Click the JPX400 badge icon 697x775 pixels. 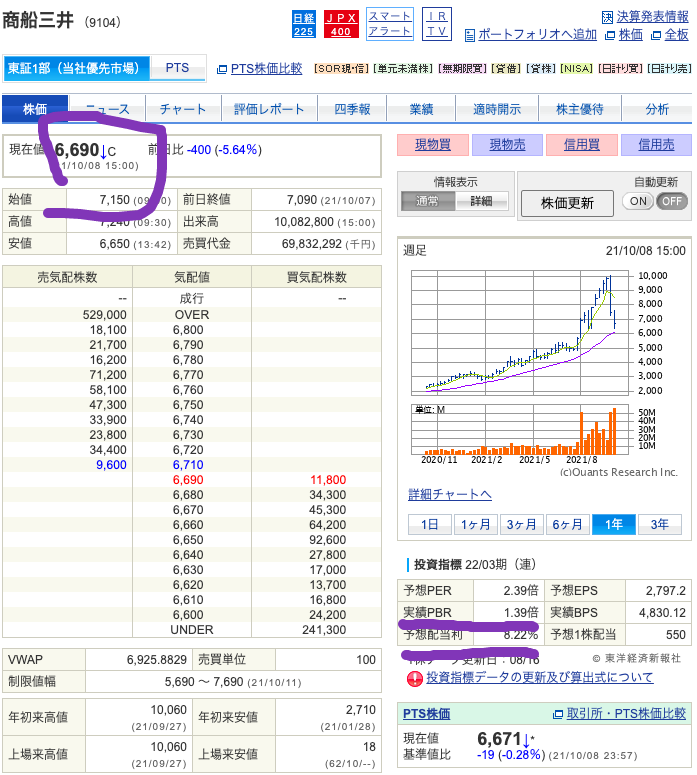(341, 24)
